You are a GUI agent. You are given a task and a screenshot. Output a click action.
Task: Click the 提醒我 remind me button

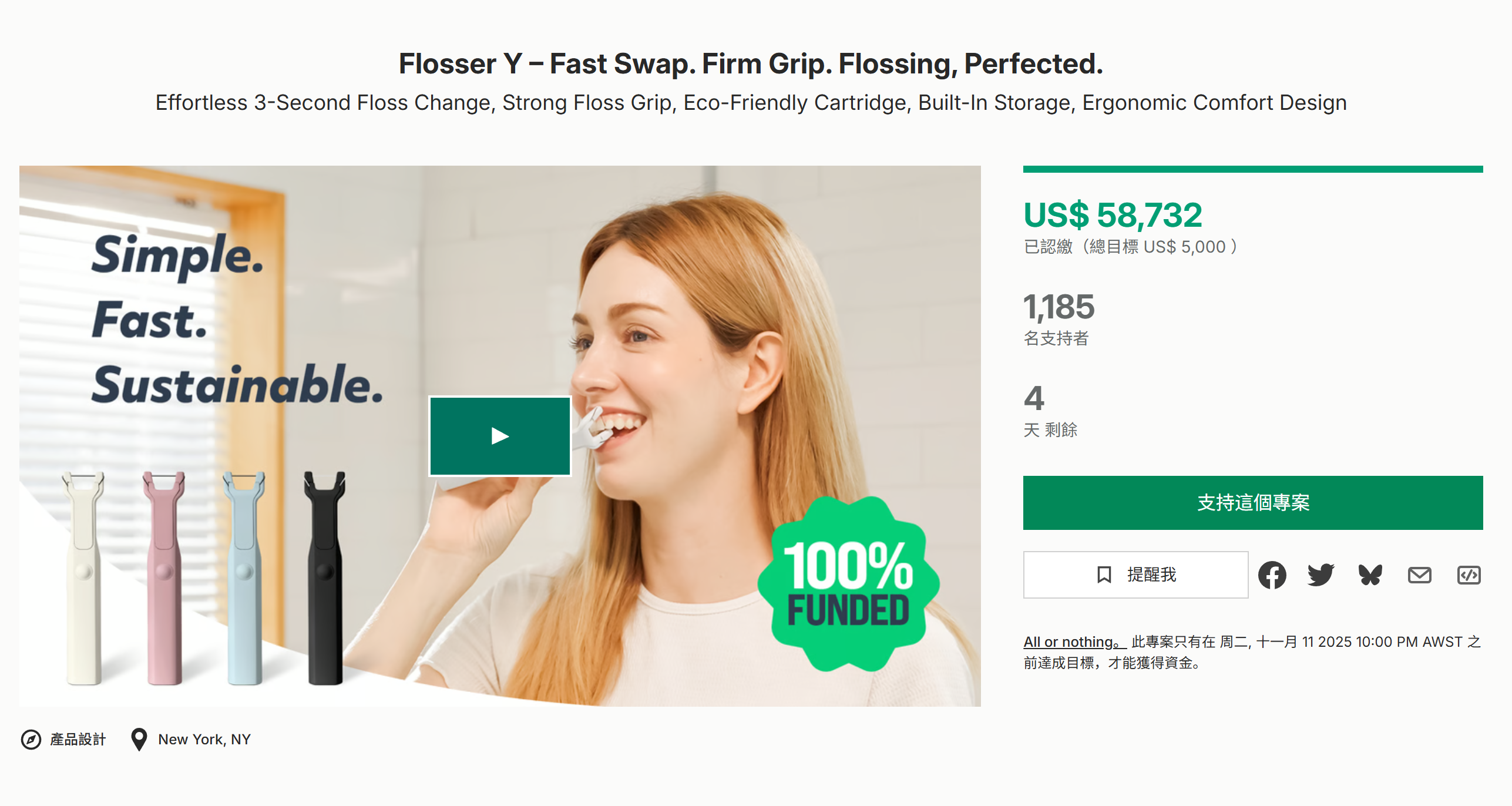pyautogui.click(x=1135, y=575)
